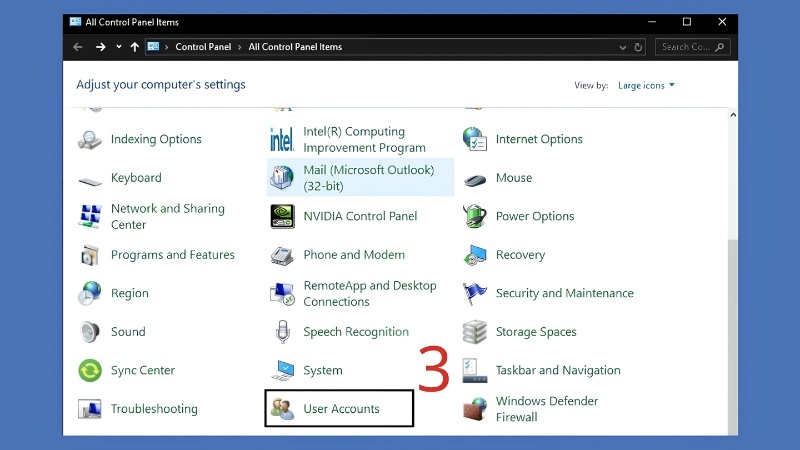Click the Mail (Microsoft Outlook) icon
Screen dimensions: 800x450
pos(282,178)
